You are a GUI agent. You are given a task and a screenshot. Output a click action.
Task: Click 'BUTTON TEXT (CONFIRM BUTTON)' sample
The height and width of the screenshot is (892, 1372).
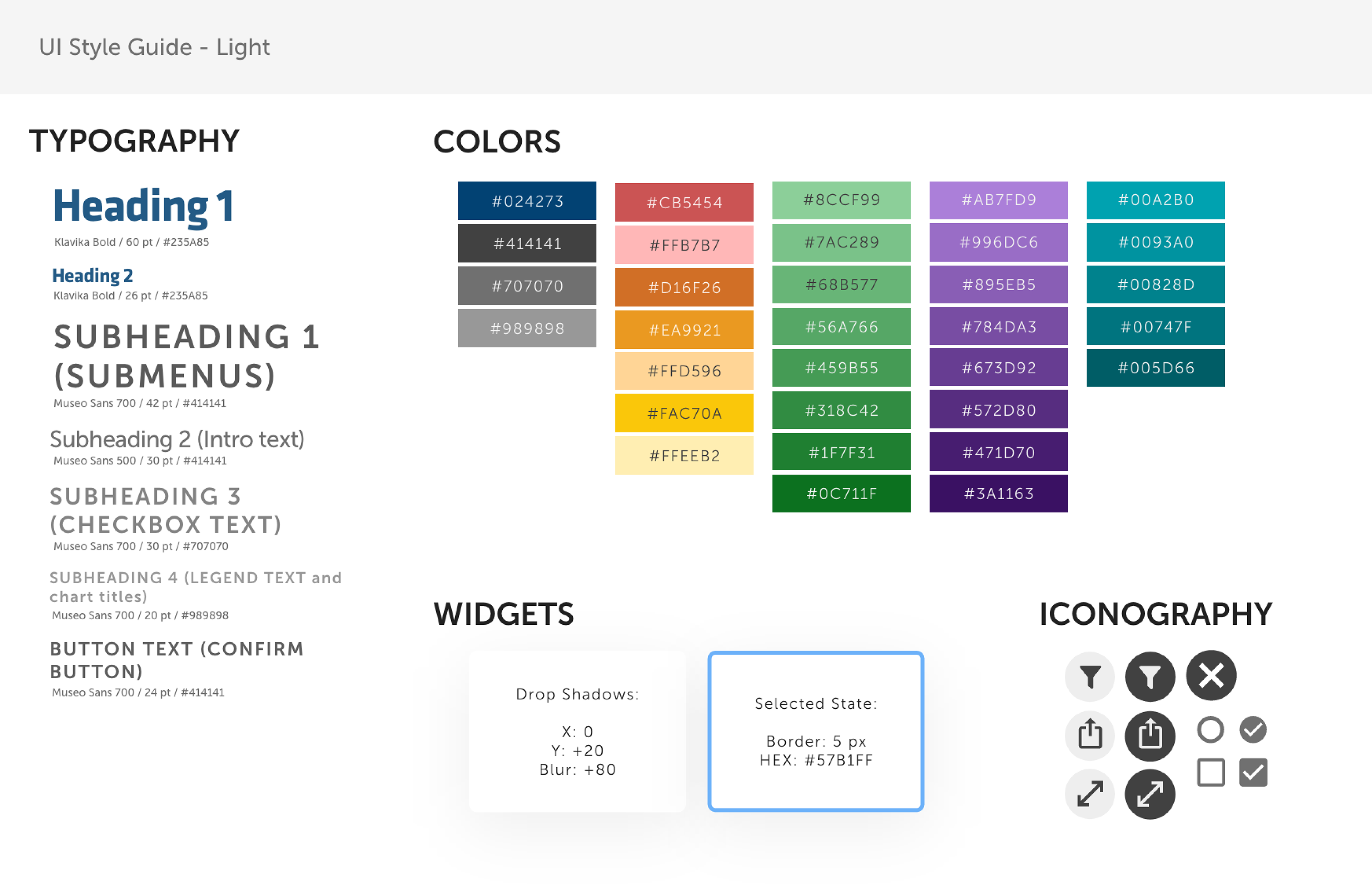[x=177, y=660]
